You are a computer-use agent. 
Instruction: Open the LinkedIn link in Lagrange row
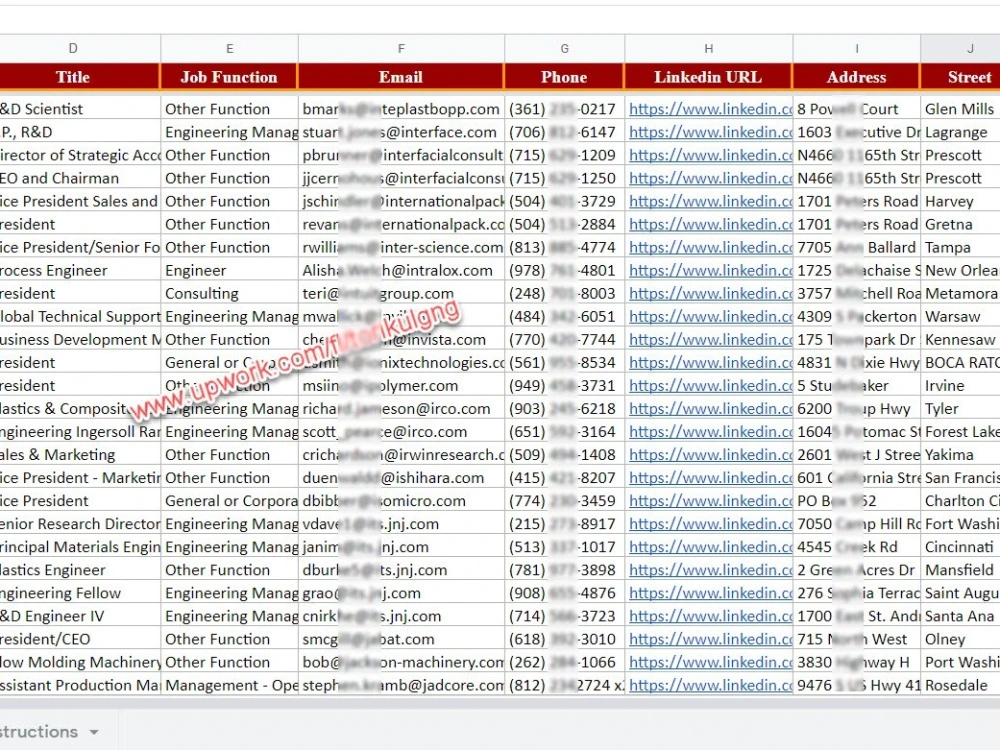(710, 132)
